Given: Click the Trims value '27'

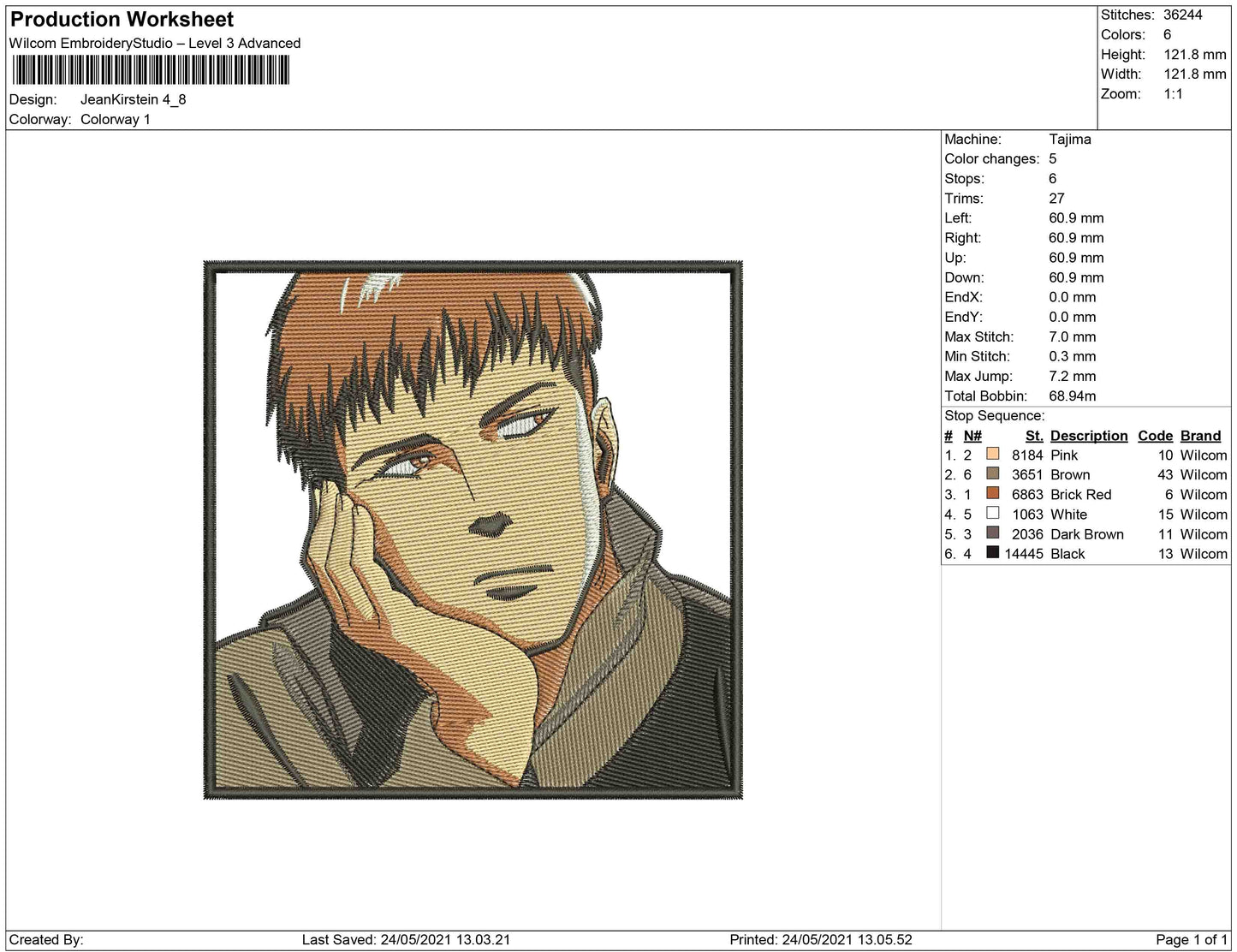Looking at the screenshot, I should point(1057,198).
